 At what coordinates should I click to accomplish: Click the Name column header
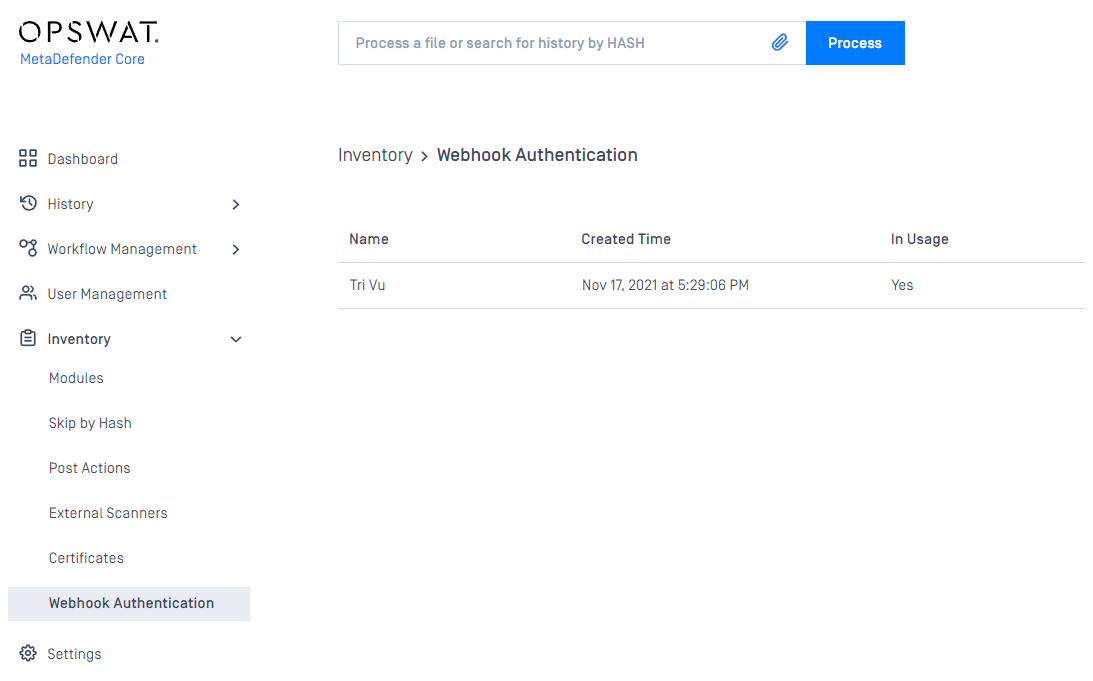[369, 239]
